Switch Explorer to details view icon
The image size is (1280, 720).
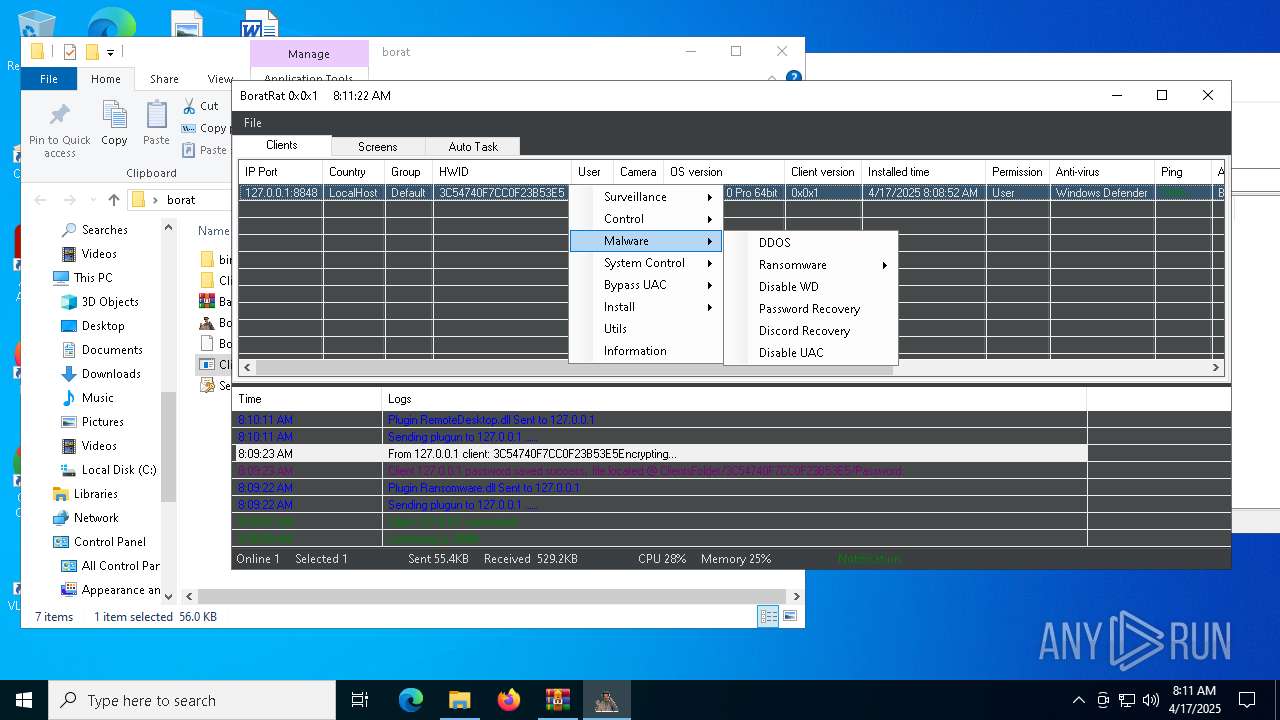pos(768,617)
